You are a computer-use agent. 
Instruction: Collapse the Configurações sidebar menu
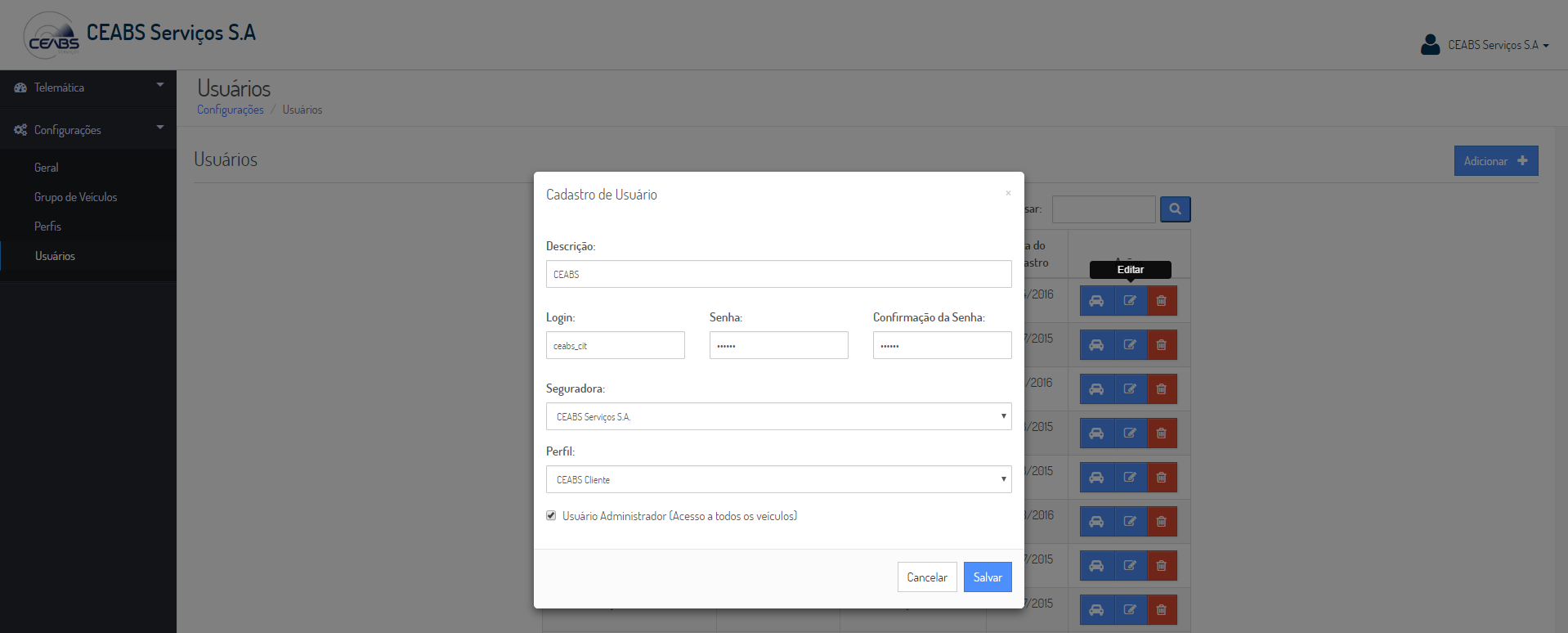coord(88,130)
